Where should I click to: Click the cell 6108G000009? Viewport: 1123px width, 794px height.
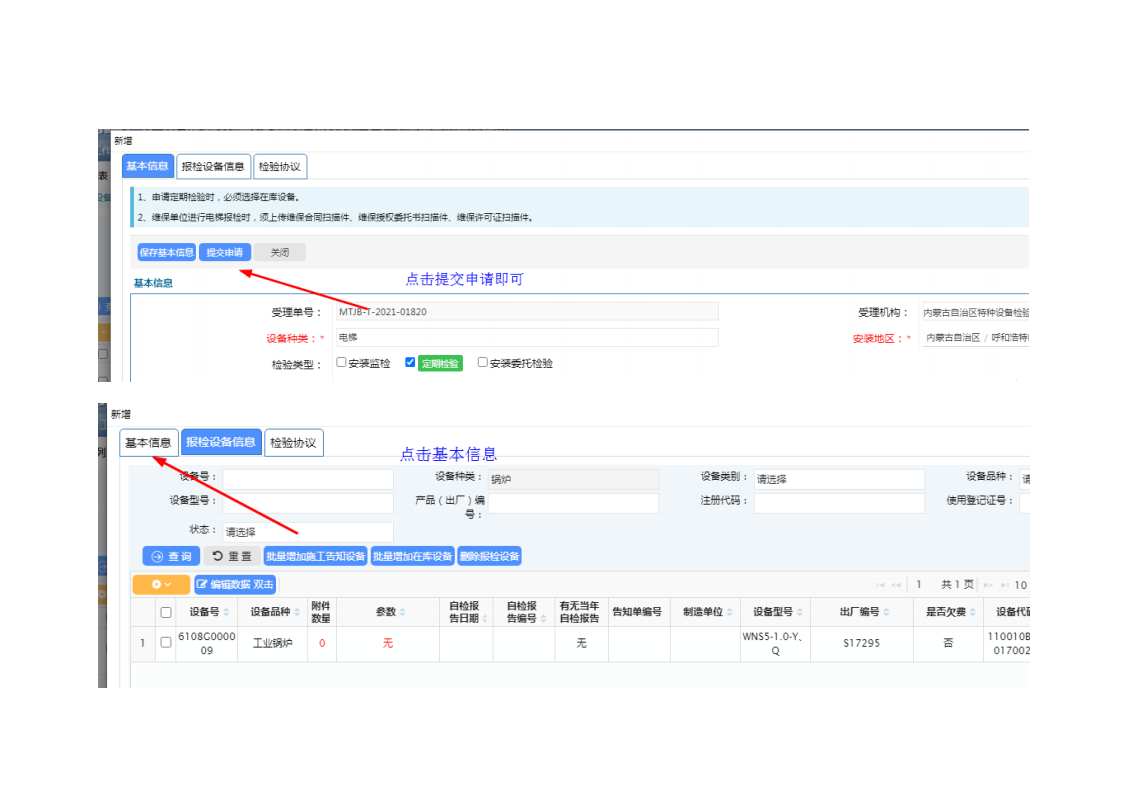pos(206,643)
